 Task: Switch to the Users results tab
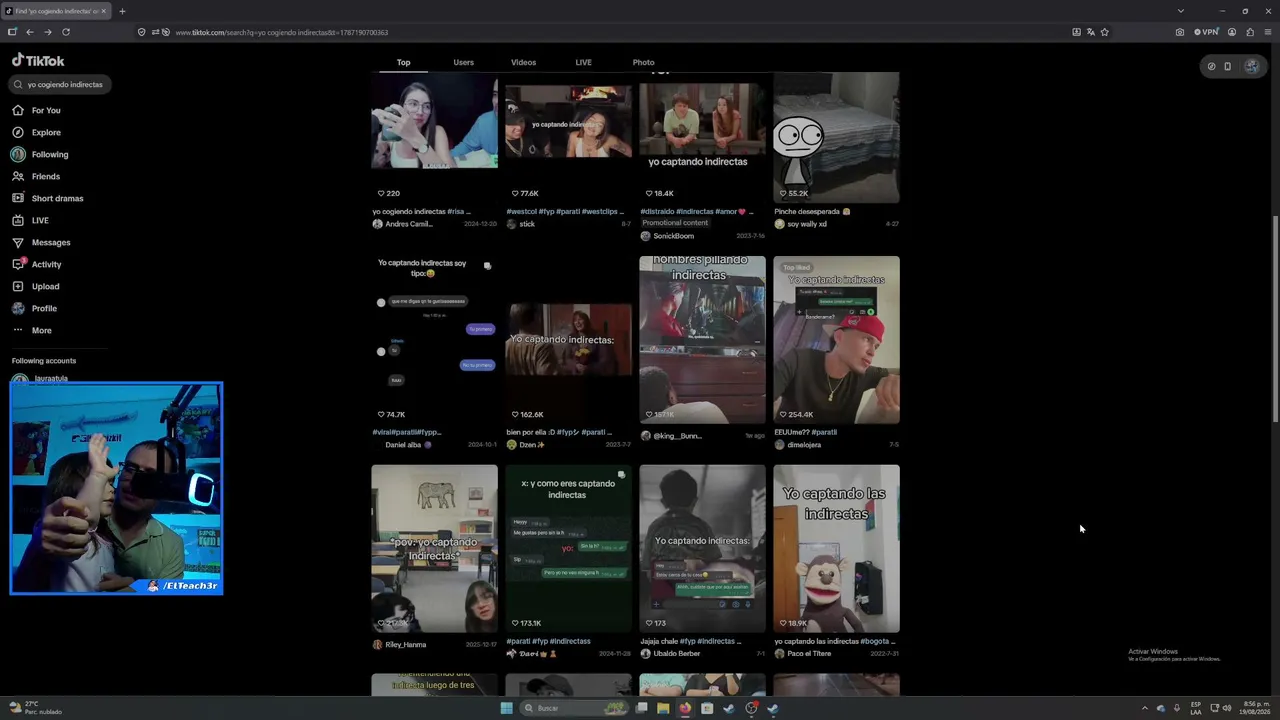click(463, 62)
